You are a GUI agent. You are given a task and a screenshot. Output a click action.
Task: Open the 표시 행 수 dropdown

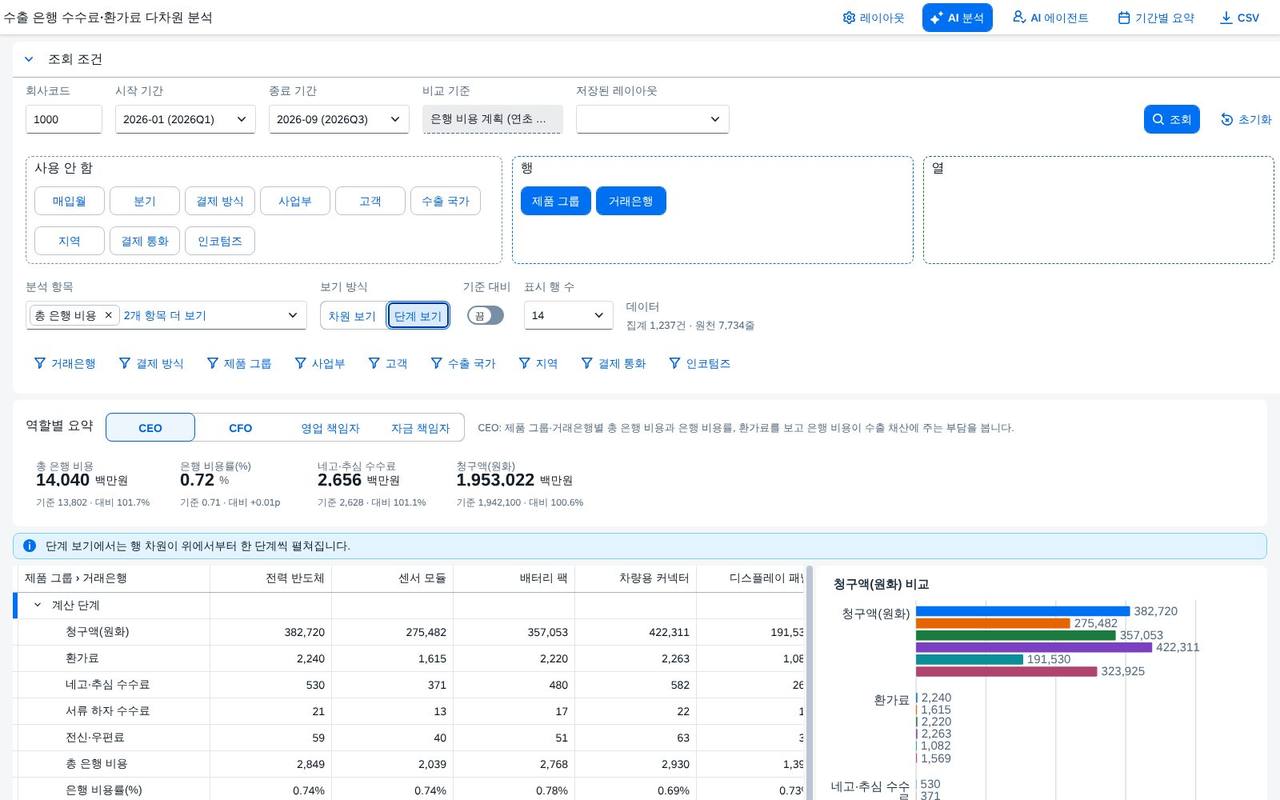click(568, 315)
